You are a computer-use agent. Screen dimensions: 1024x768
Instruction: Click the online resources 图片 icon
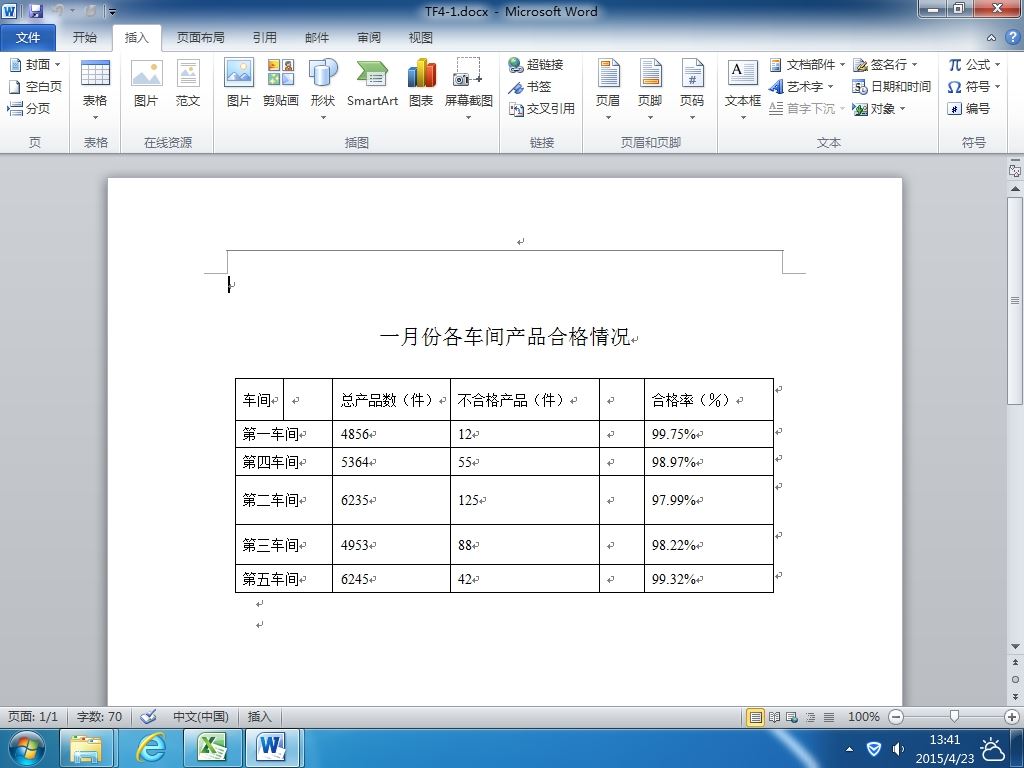pyautogui.click(x=146, y=83)
